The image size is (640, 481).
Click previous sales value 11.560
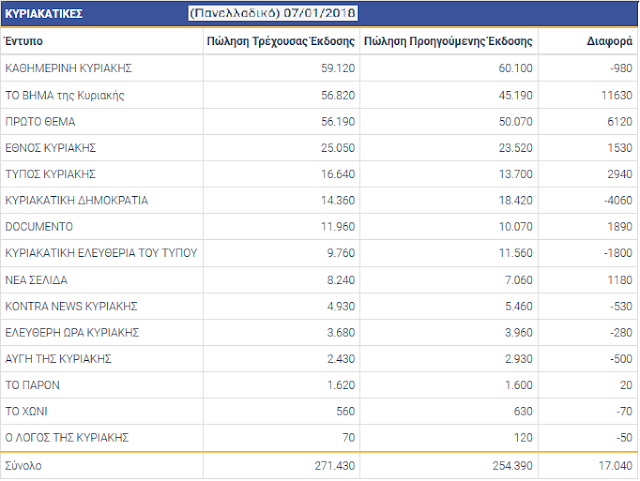[516, 253]
